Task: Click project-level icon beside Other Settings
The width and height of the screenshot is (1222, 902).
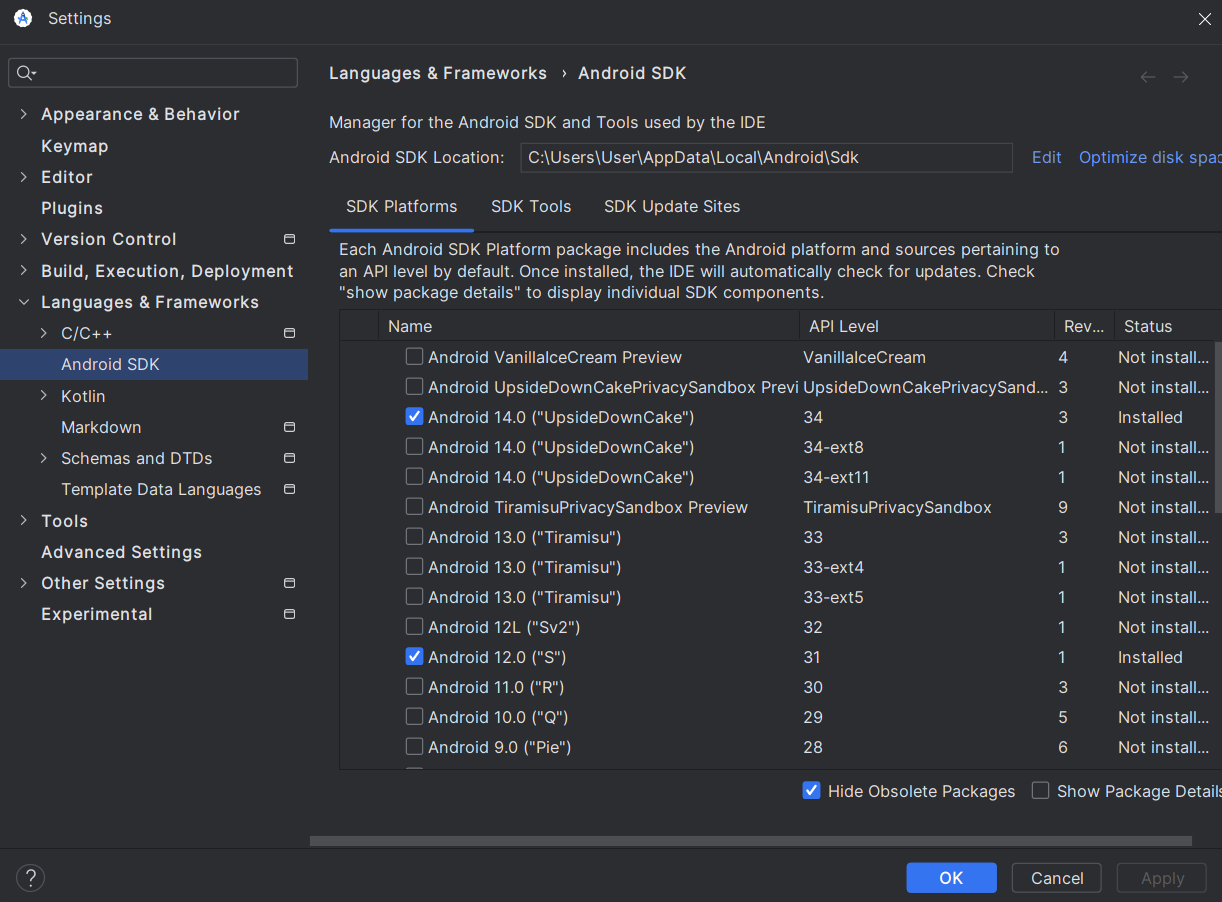Action: pyautogui.click(x=290, y=583)
